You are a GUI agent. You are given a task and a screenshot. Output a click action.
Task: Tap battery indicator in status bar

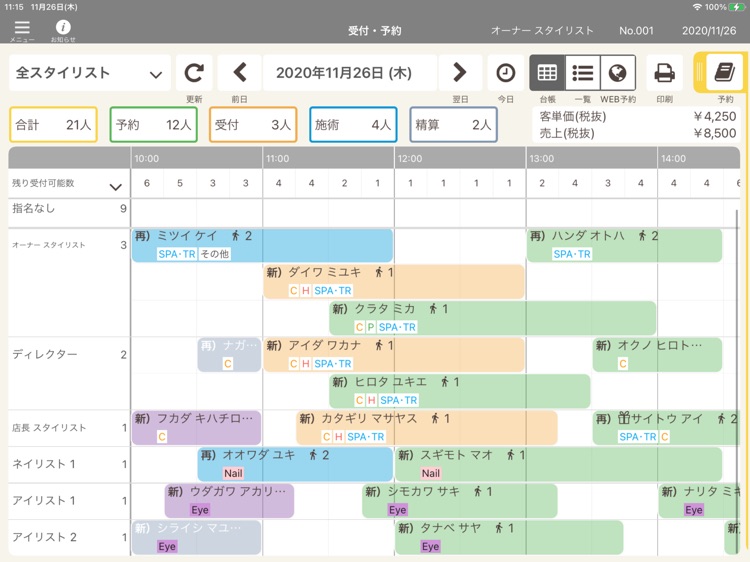tap(737, 7)
